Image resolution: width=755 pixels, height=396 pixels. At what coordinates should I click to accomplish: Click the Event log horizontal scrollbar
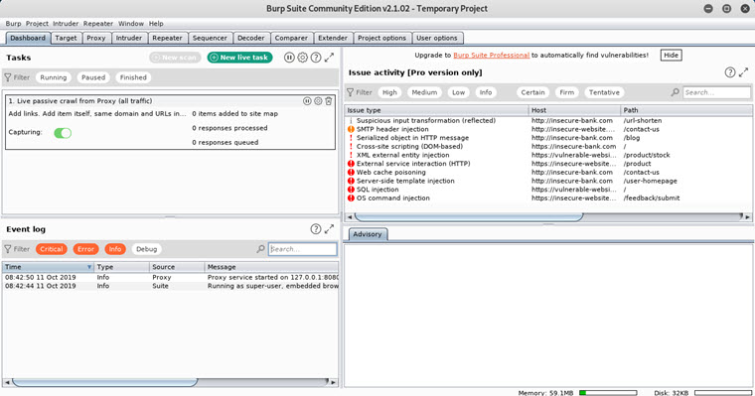pos(105,382)
